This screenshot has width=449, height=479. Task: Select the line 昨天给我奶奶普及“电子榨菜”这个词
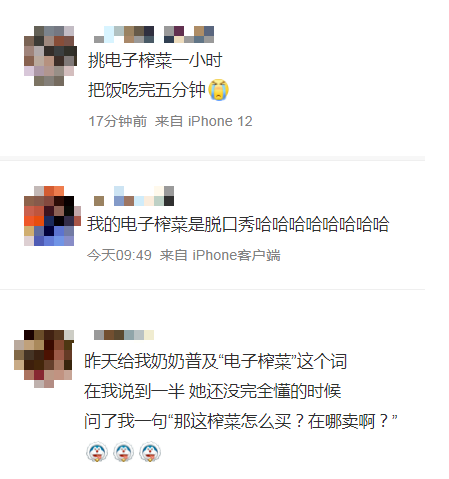[x=216, y=361]
